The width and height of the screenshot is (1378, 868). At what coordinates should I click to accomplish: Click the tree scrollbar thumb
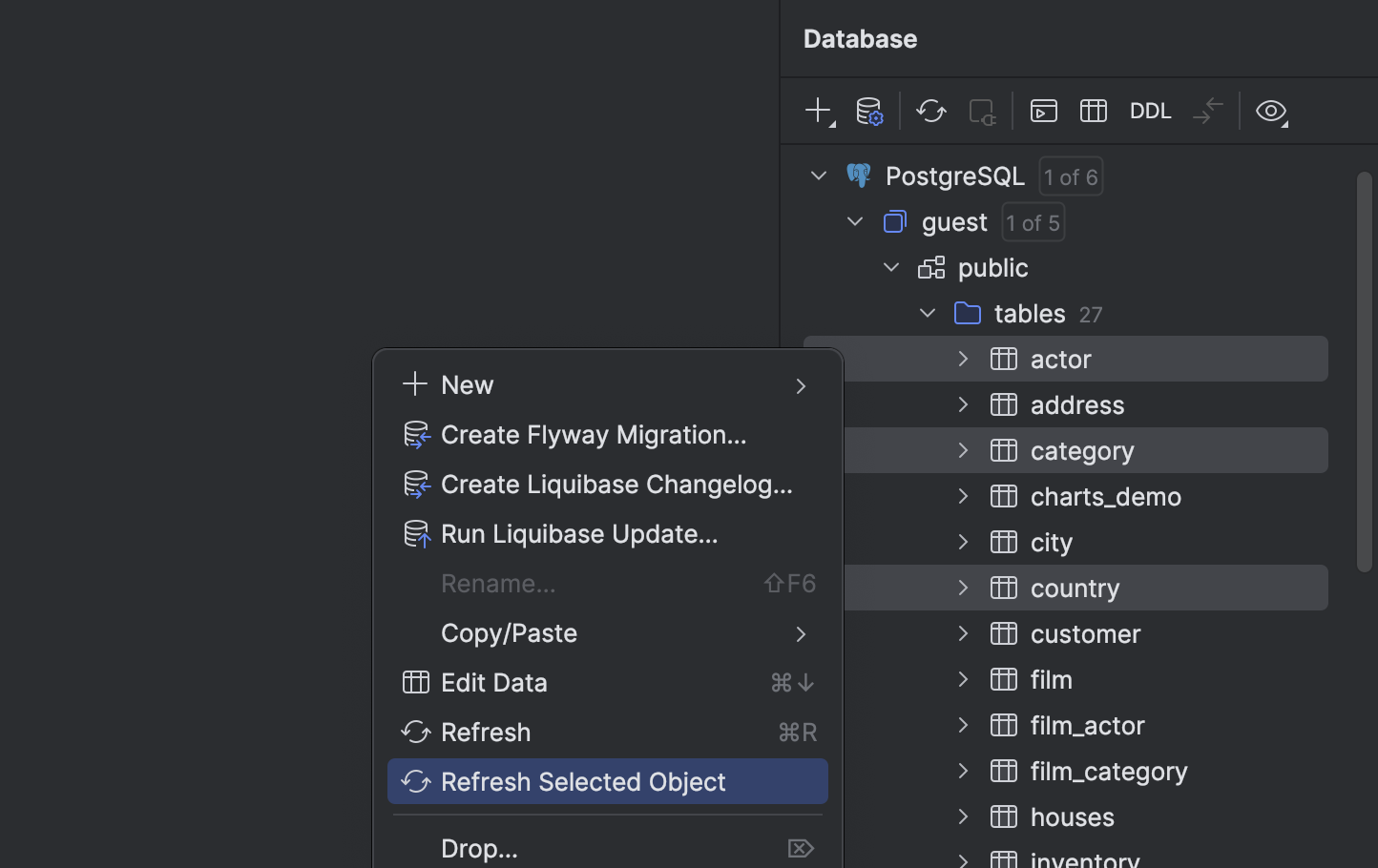coord(1364,372)
